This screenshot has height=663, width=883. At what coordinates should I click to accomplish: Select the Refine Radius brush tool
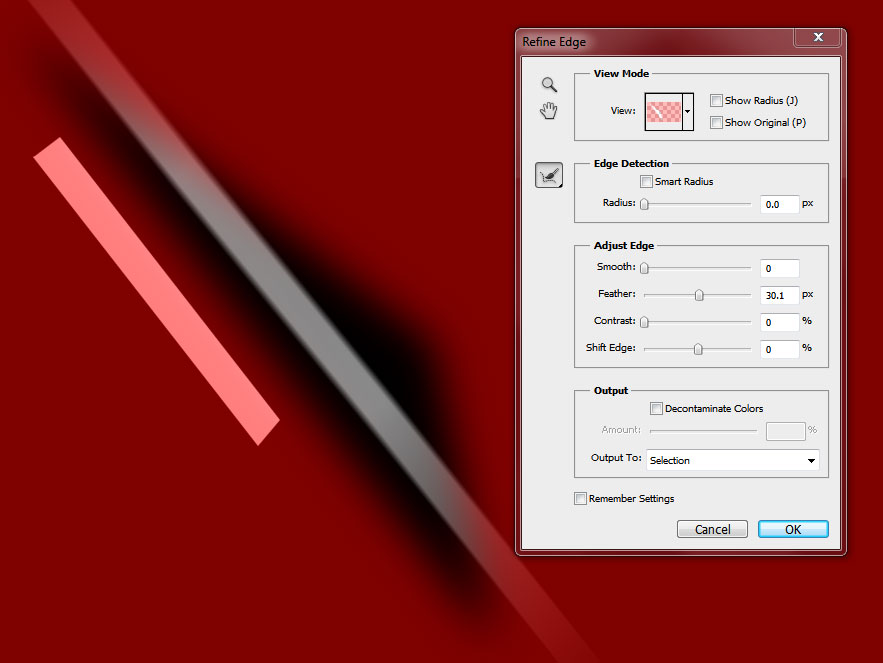point(549,176)
